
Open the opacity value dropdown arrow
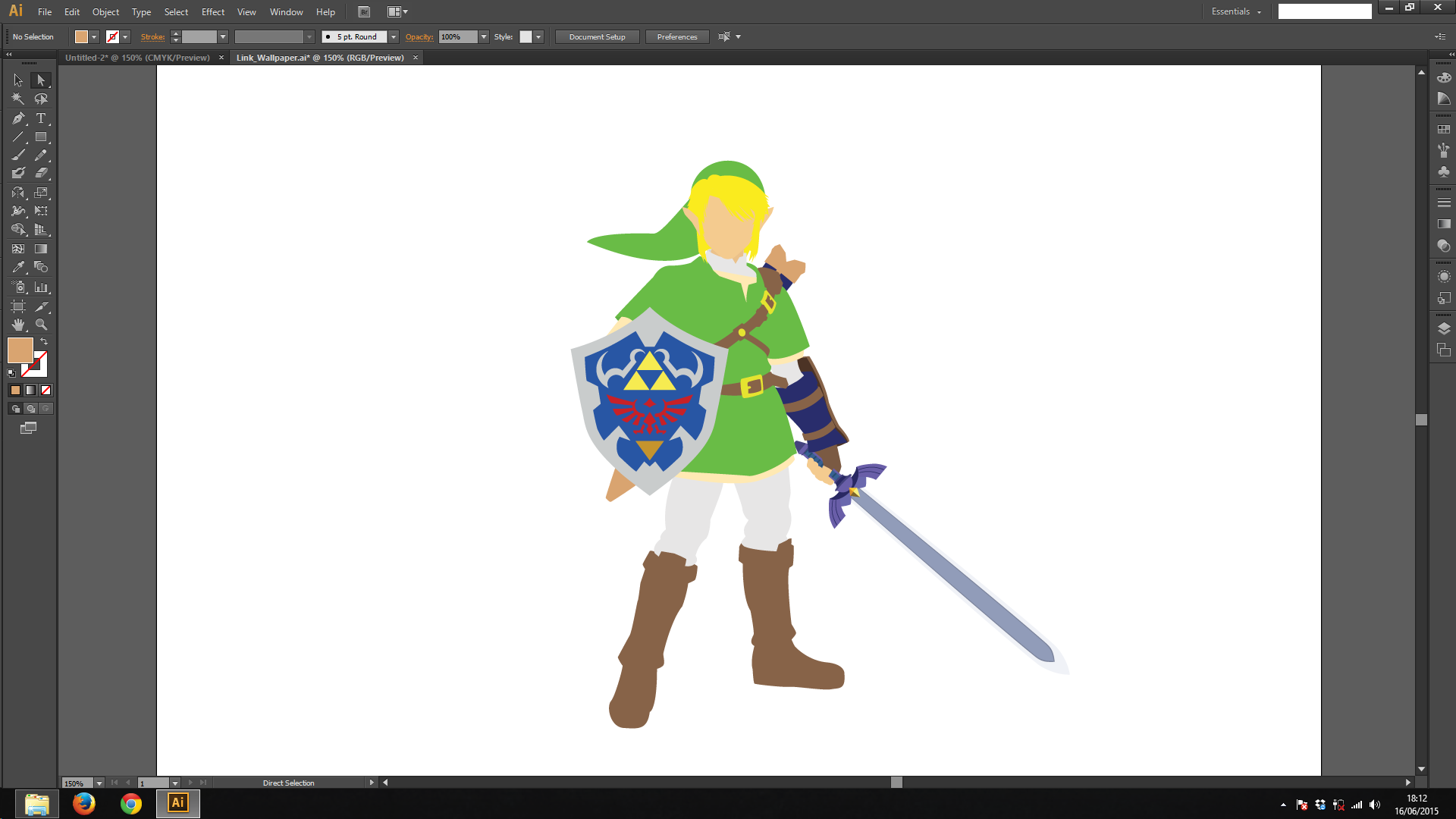(484, 37)
